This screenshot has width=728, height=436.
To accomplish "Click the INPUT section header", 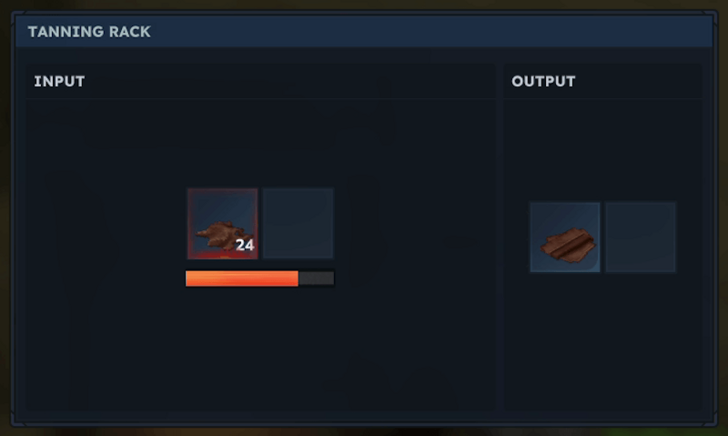I will tap(59, 81).
